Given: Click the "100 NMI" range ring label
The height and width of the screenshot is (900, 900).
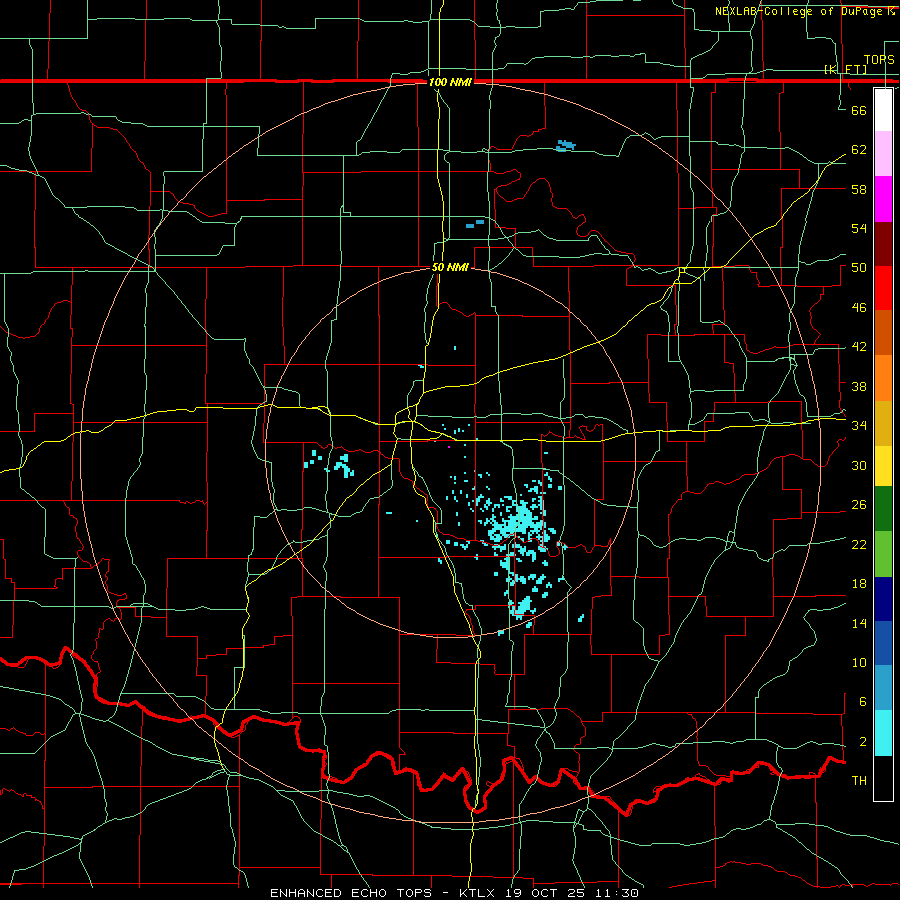Looking at the screenshot, I should [x=451, y=82].
